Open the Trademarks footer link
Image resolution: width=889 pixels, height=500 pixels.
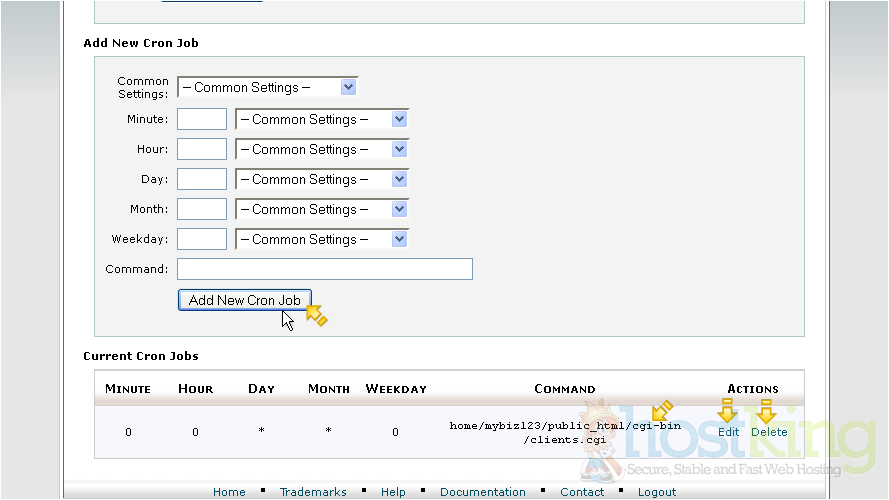[x=313, y=492]
